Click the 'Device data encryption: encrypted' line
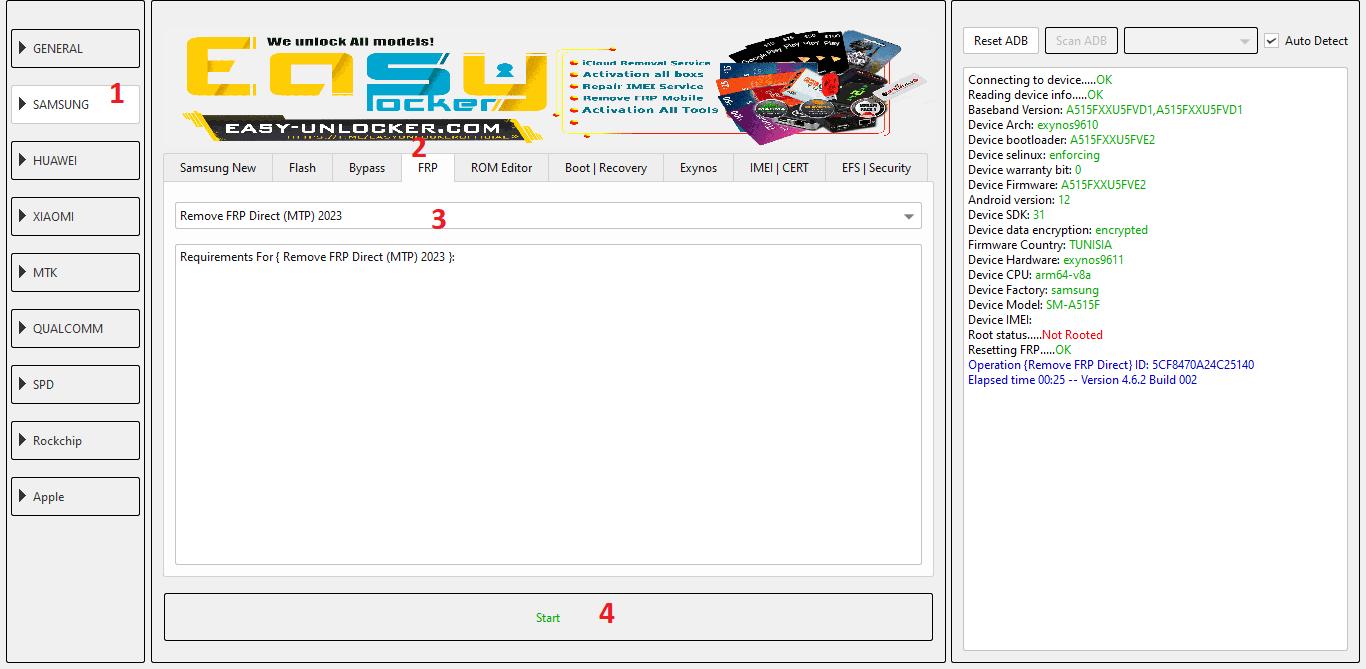The image size is (1366, 669). point(1058,230)
